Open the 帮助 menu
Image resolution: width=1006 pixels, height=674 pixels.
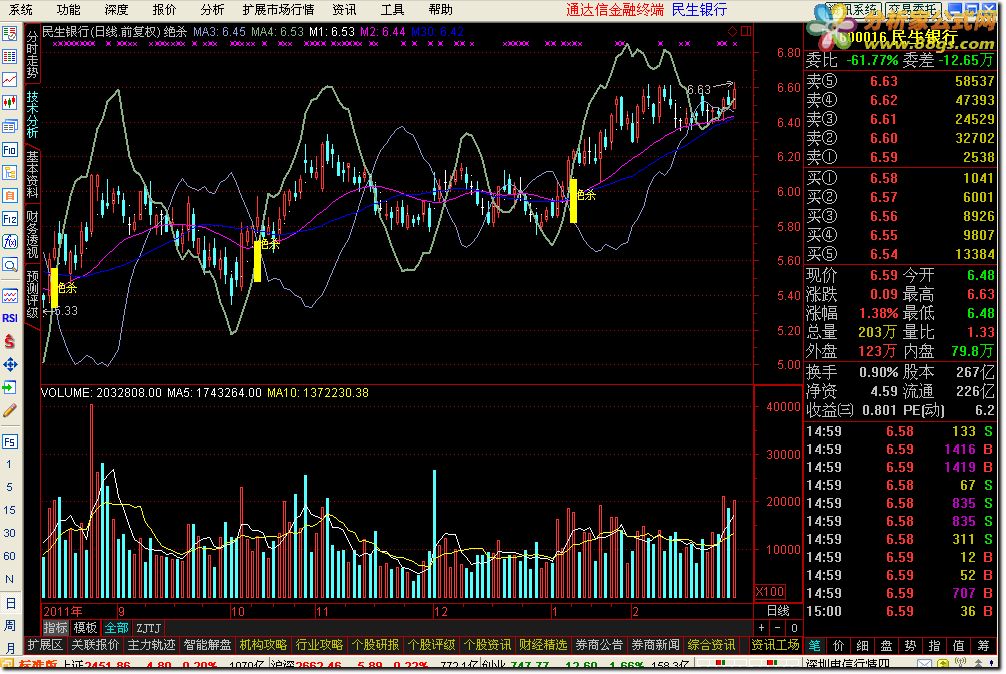441,10
